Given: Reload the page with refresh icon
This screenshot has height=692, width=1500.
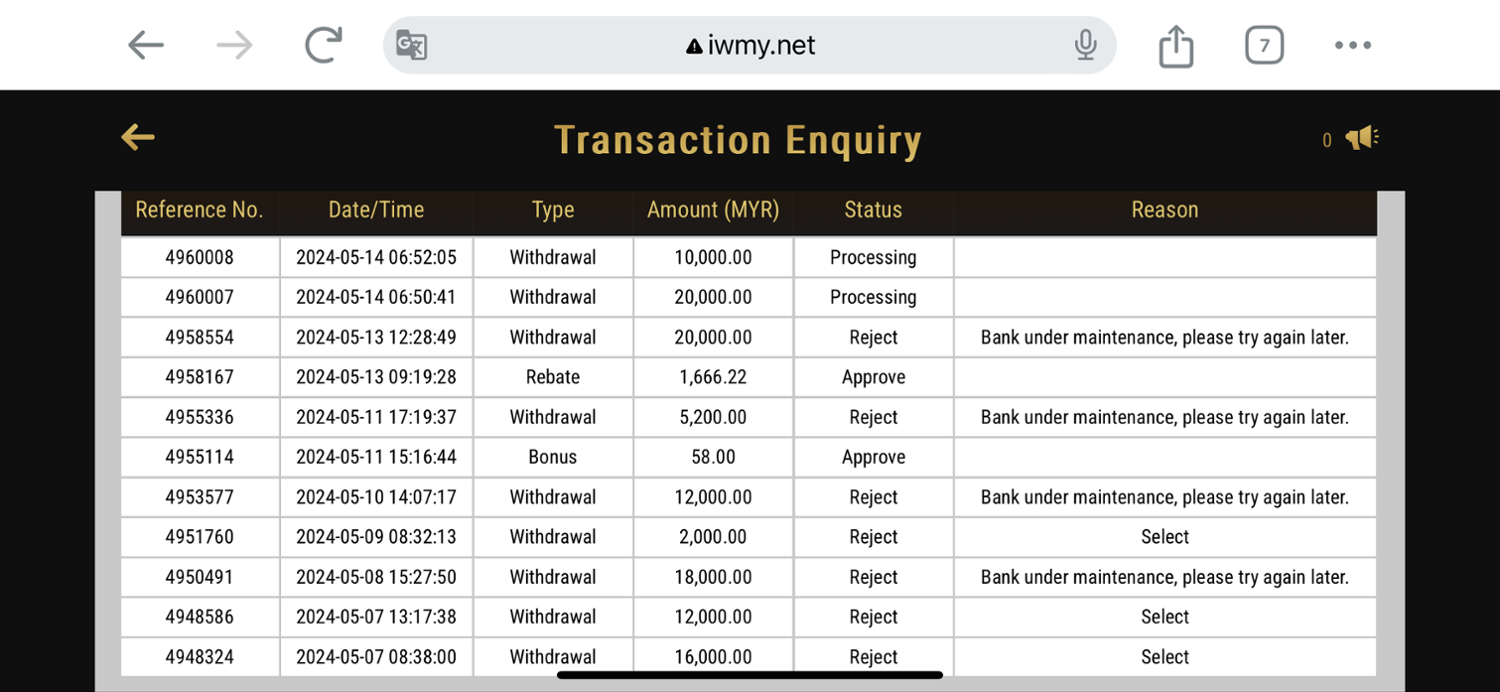Looking at the screenshot, I should click(x=323, y=45).
